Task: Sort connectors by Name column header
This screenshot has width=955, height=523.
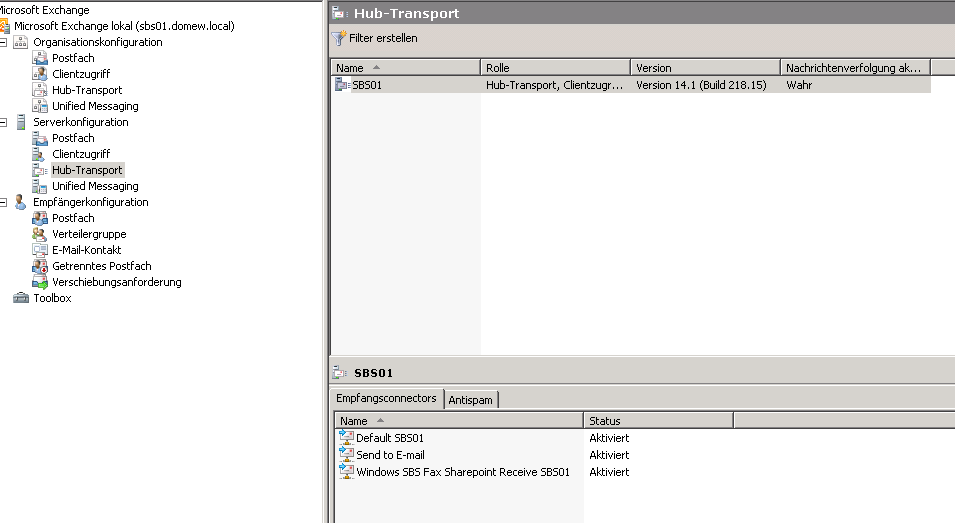Action: point(459,421)
